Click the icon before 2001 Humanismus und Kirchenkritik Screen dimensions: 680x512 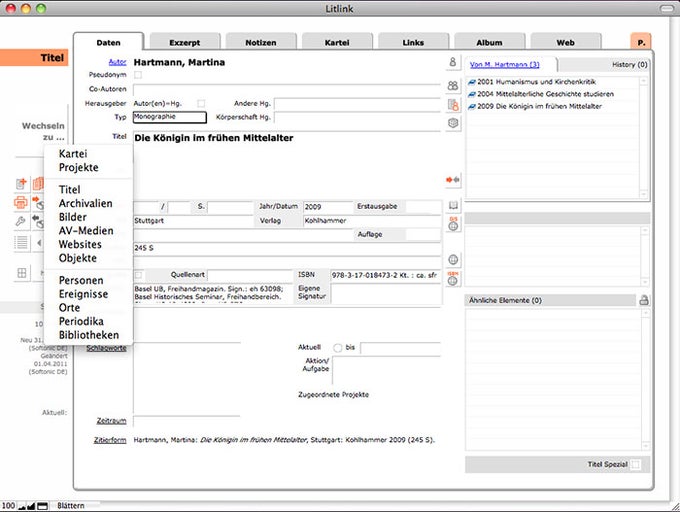tap(472, 82)
